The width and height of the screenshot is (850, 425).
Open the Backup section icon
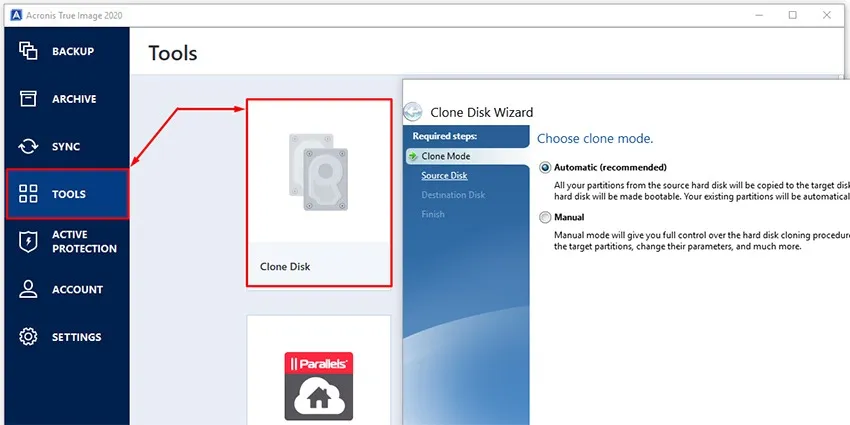[x=28, y=51]
